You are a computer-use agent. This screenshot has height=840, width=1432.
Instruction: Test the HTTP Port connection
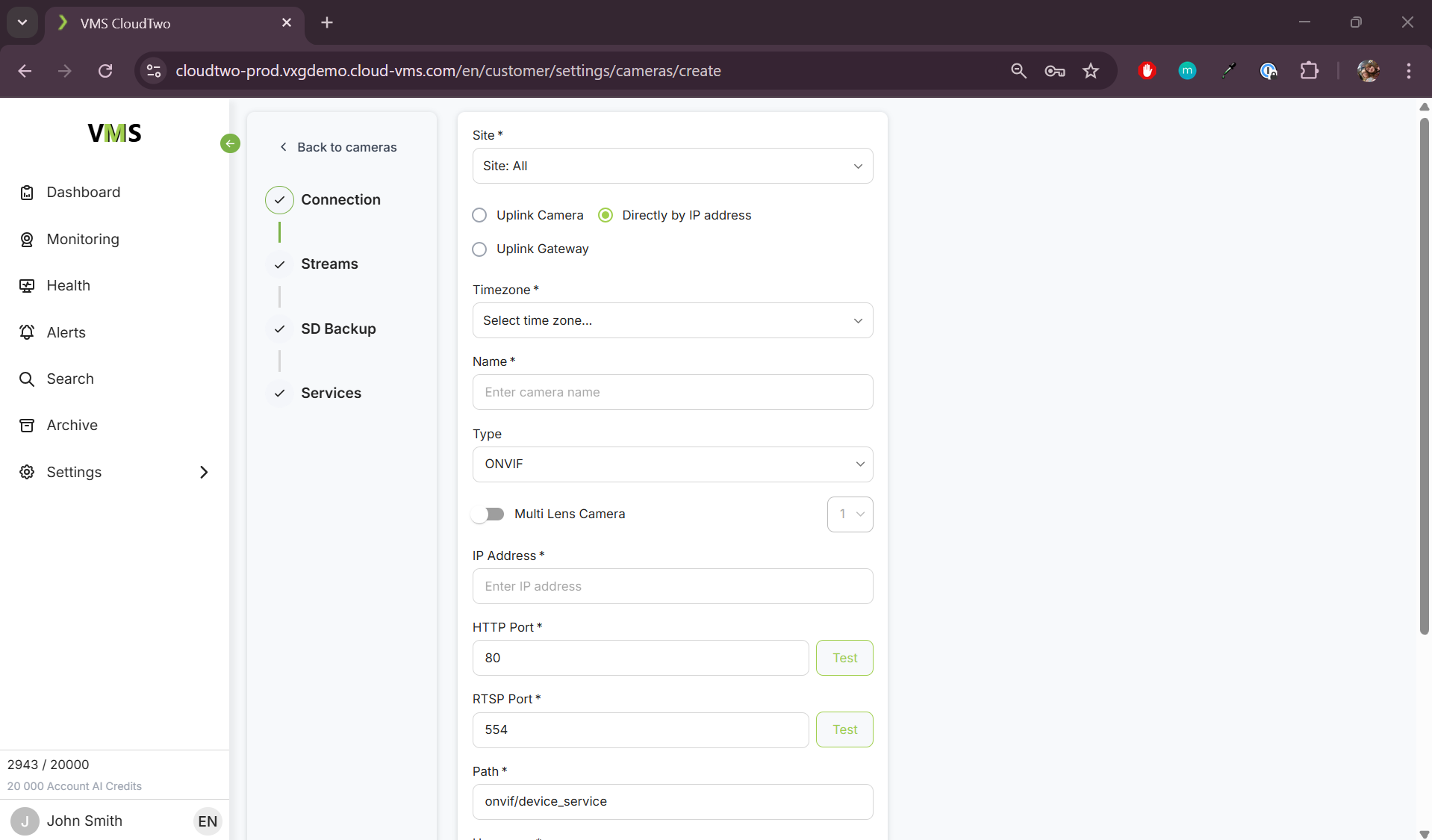pyautogui.click(x=844, y=658)
